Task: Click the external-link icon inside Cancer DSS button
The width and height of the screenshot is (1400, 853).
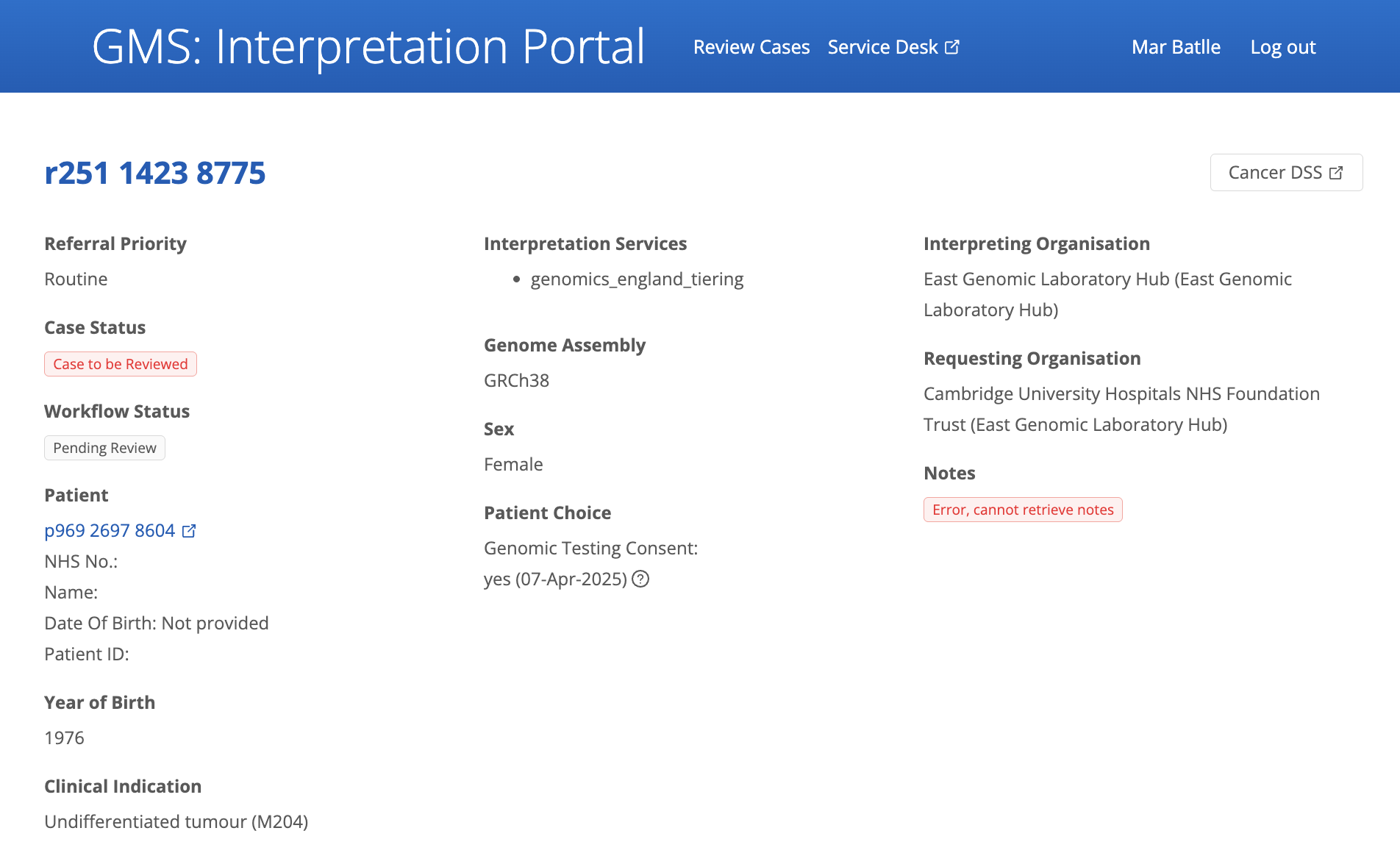Action: tap(1336, 173)
